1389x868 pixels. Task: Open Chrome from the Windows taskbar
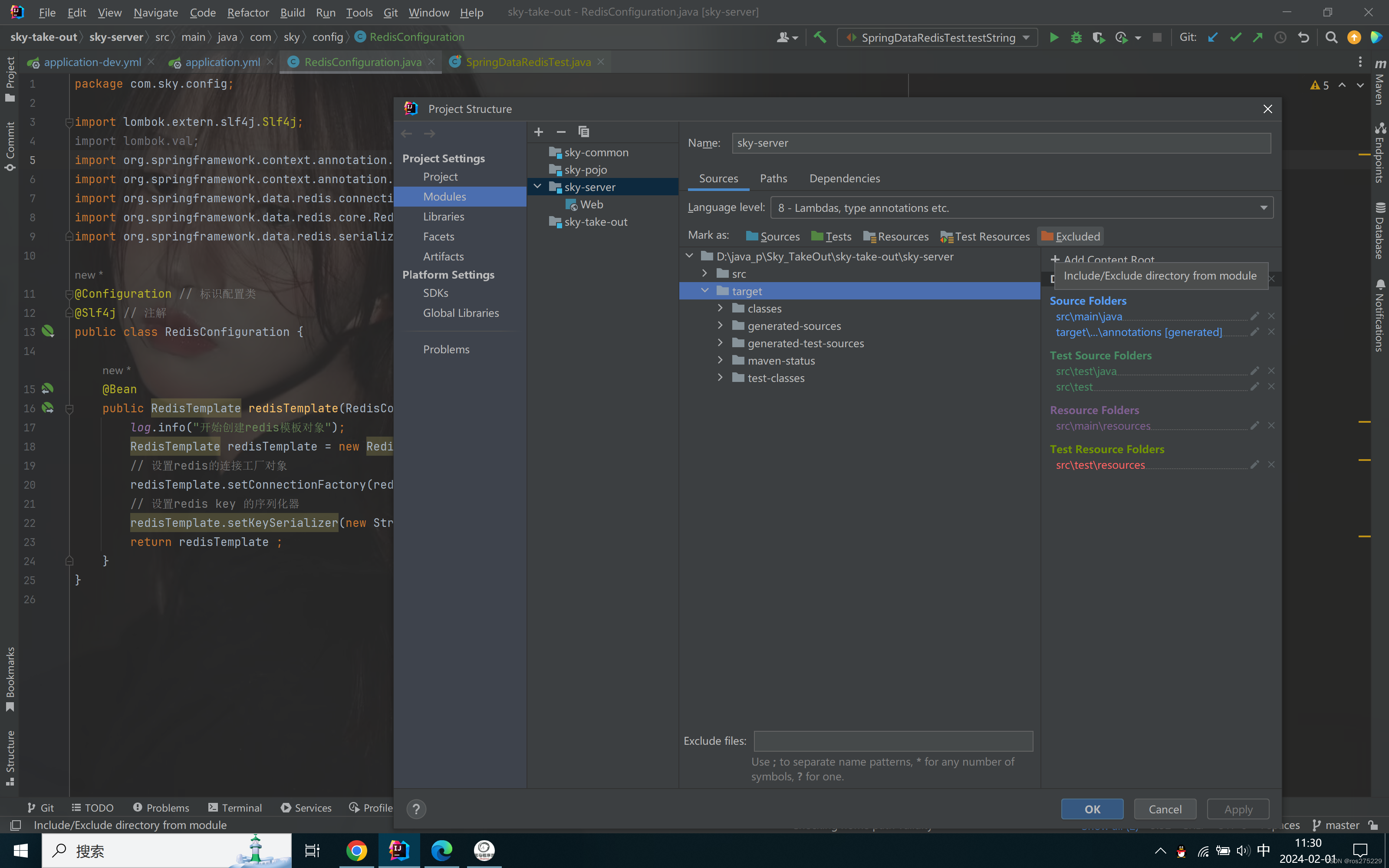pyautogui.click(x=356, y=850)
